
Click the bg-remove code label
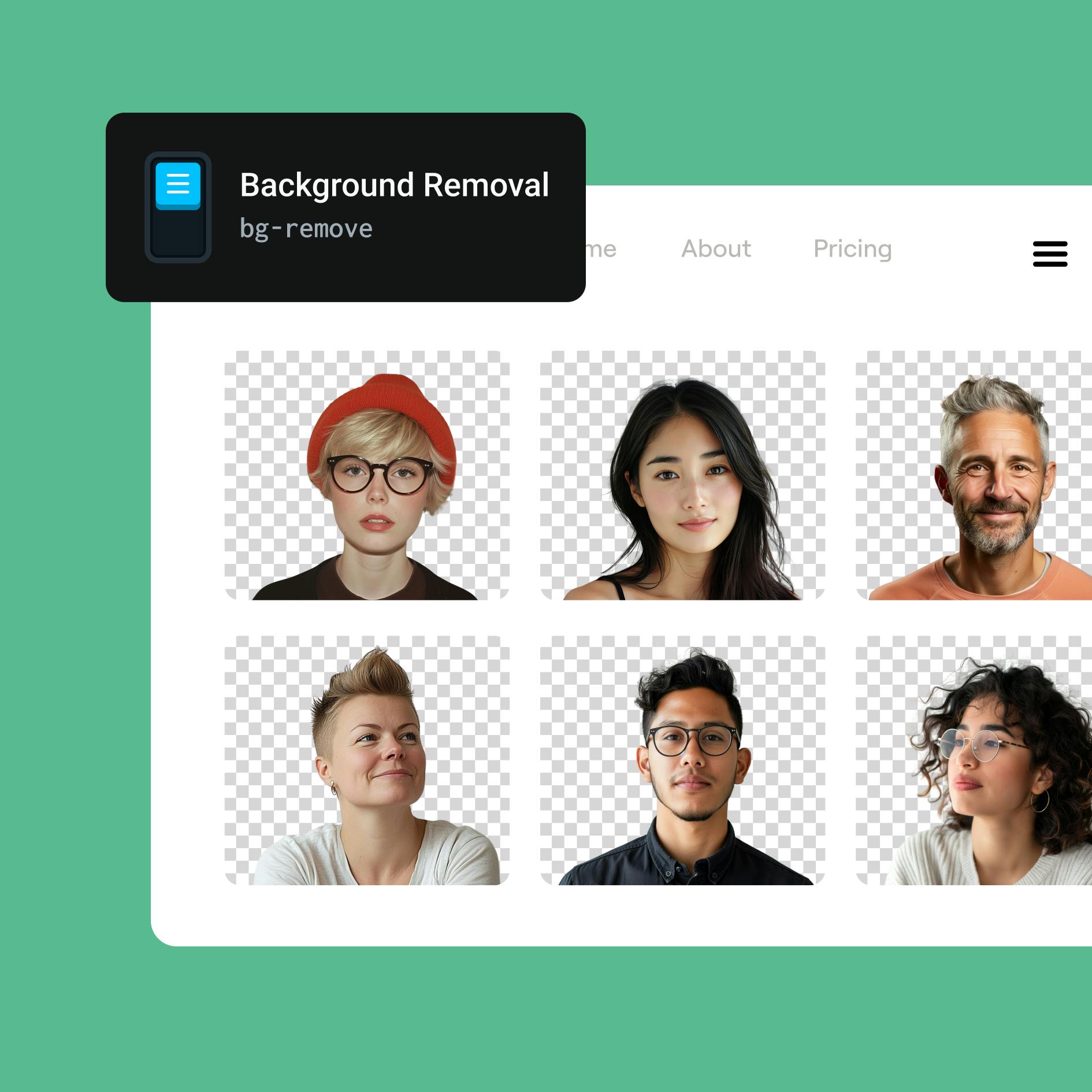pyautogui.click(x=306, y=229)
